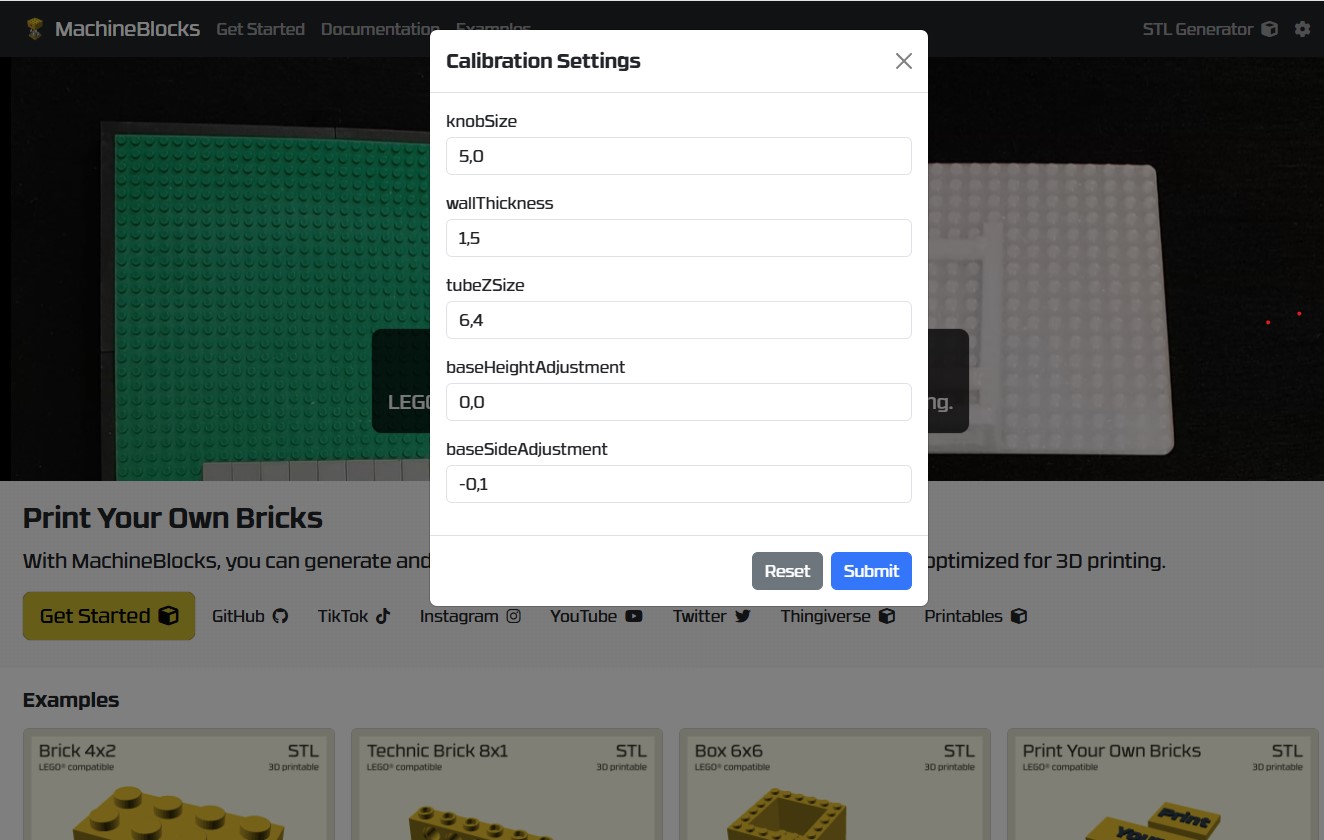Open the Brick 4x2 example thumbnail
1324x840 pixels.
[178, 790]
